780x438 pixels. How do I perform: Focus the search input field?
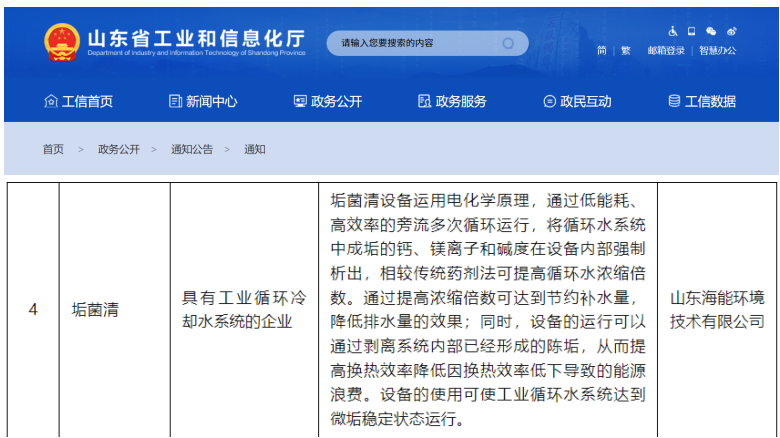click(415, 44)
